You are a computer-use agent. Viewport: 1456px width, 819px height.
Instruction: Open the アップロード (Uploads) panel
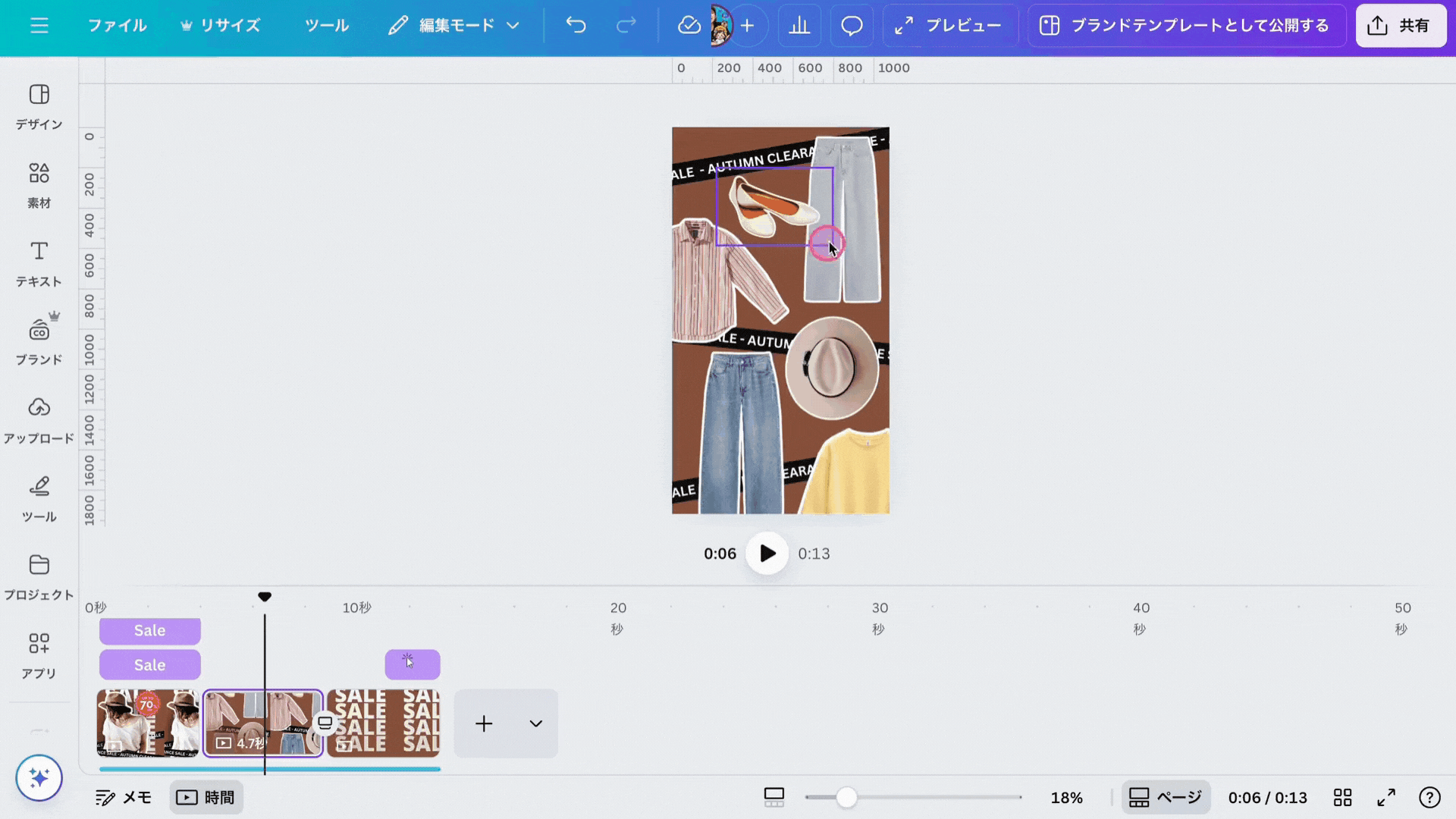point(39,420)
